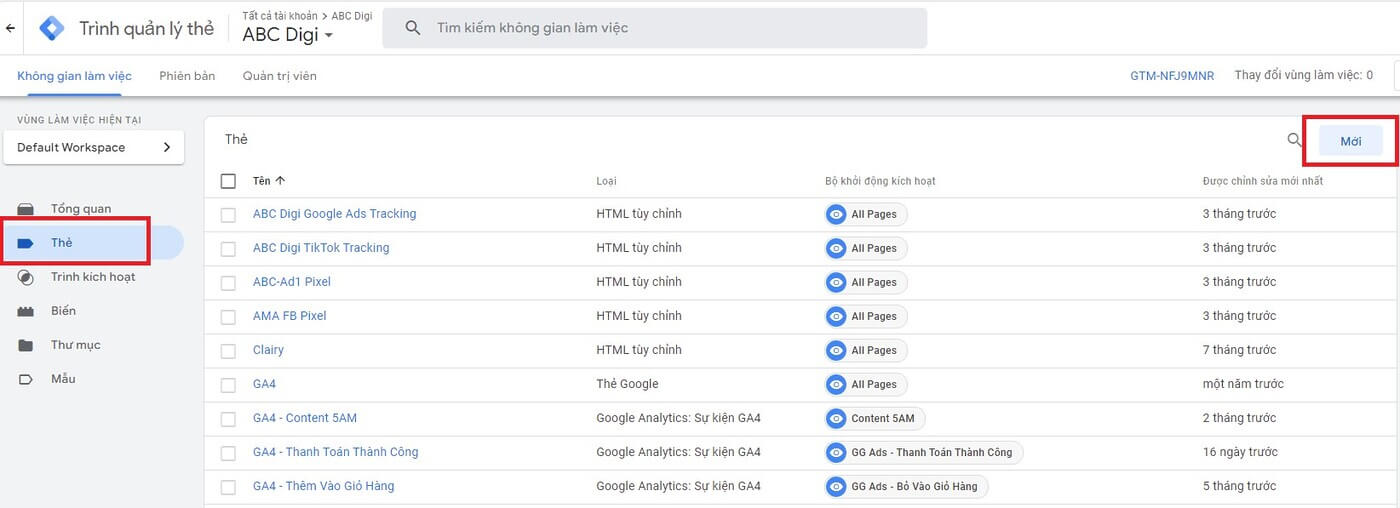Click the Loại column header
Viewport: 1400px width, 508px height.
(606, 181)
